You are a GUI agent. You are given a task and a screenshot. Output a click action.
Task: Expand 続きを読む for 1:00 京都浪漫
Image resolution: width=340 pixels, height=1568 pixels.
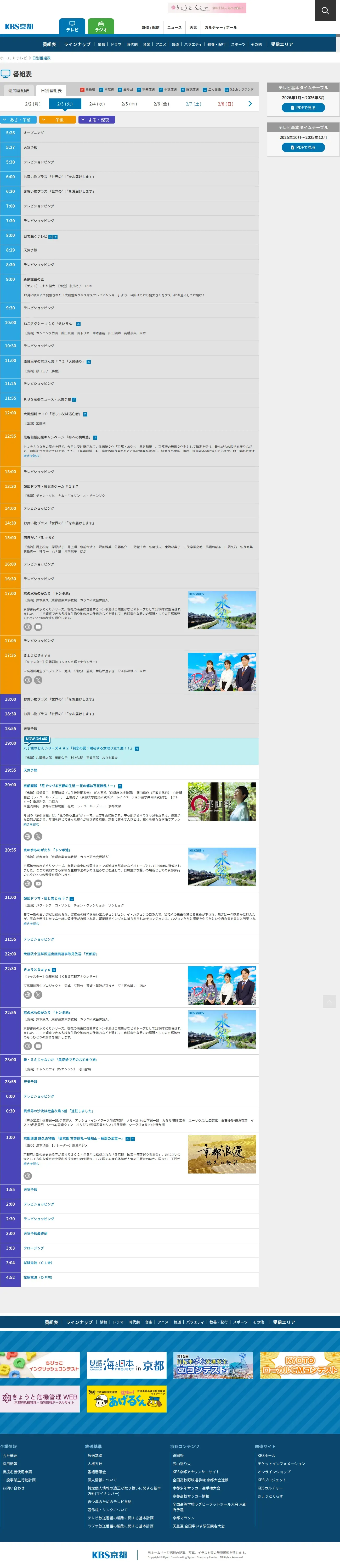pos(31,1163)
